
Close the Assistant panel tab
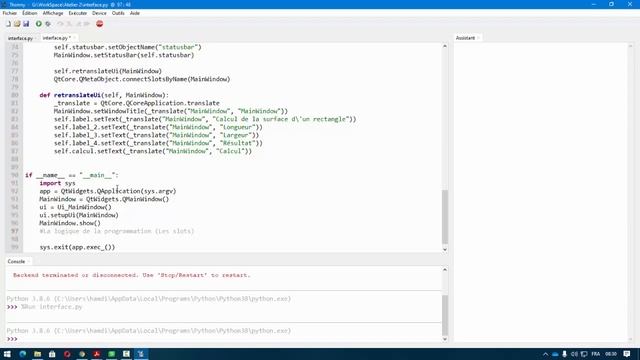(478, 38)
